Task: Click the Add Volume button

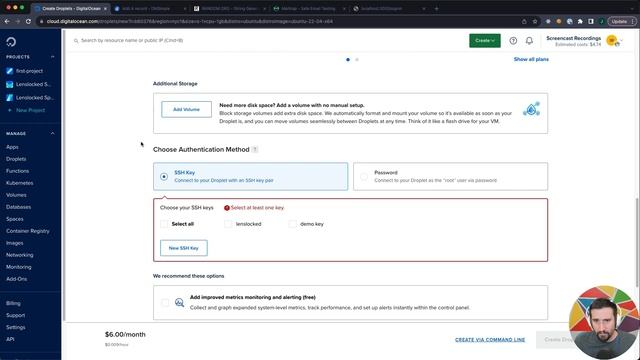Action: [187, 109]
